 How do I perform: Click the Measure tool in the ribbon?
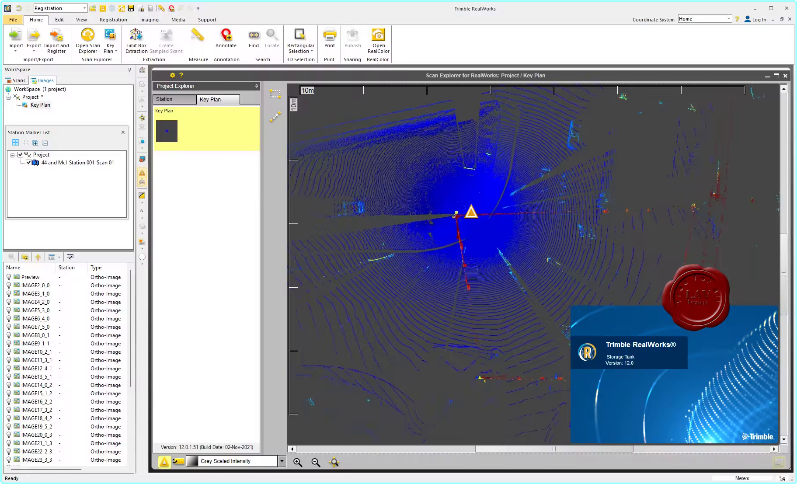click(x=197, y=36)
